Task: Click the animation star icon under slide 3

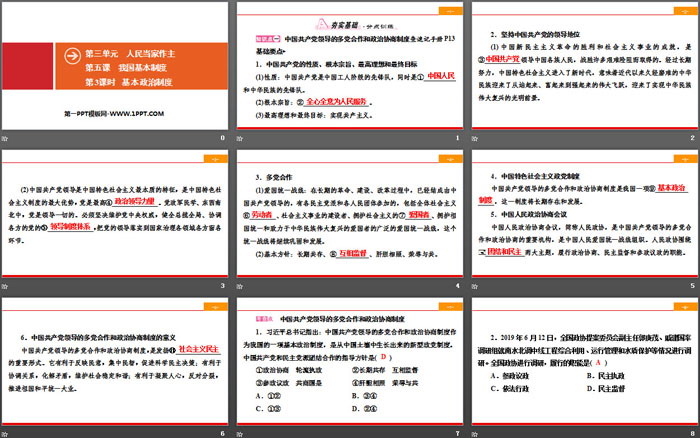Action: [5, 286]
